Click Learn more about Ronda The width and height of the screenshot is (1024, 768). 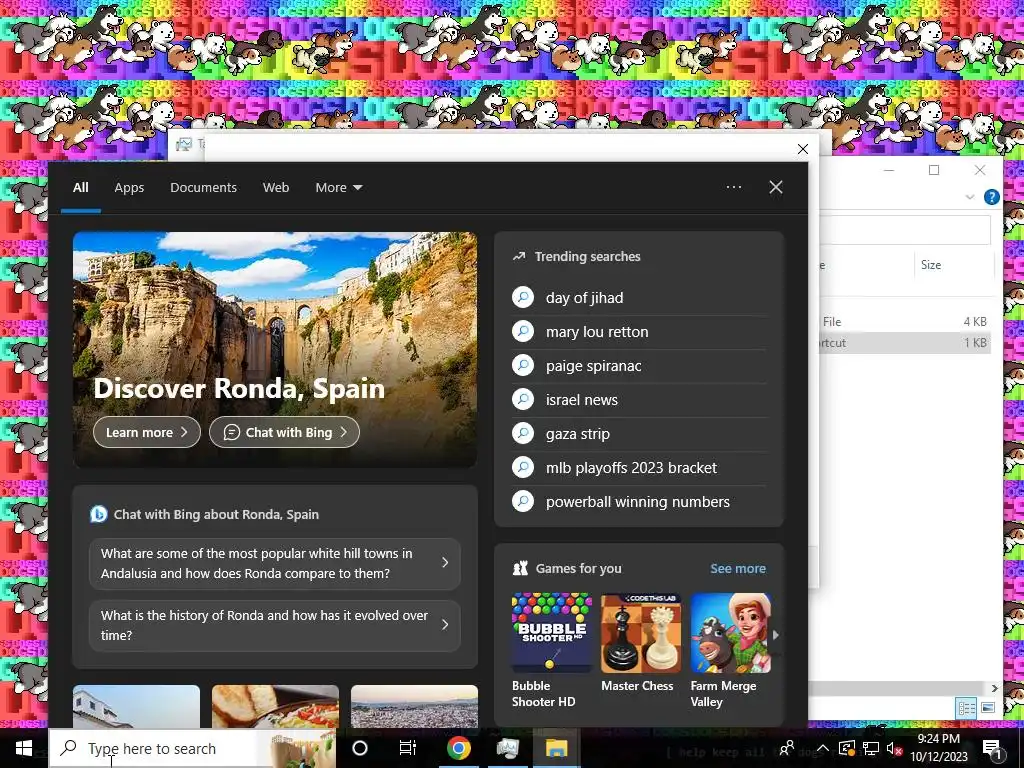pos(147,432)
